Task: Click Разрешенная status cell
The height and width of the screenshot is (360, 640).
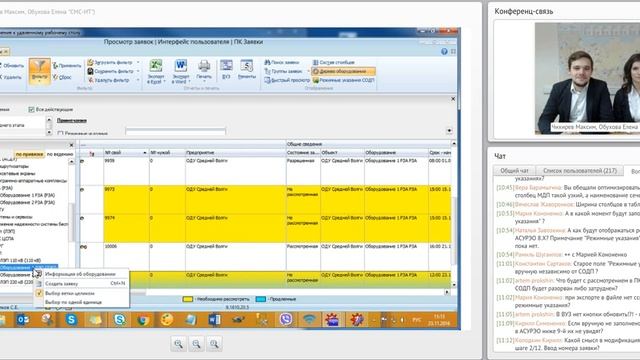Action: (x=303, y=171)
